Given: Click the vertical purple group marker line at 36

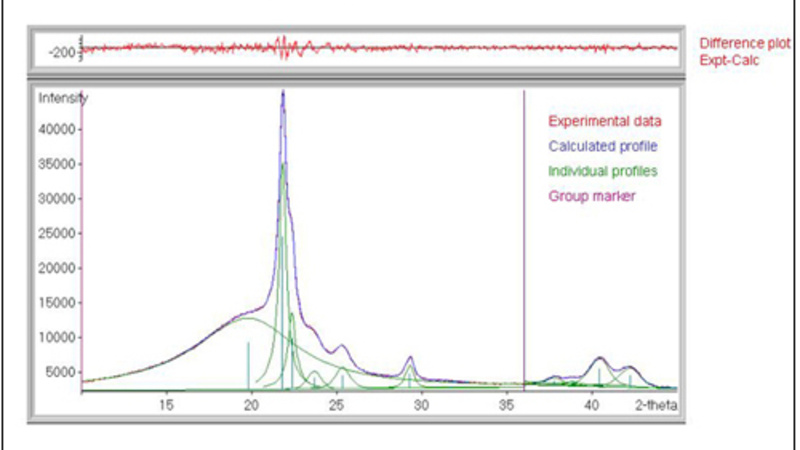Looking at the screenshot, I should click(x=524, y=240).
